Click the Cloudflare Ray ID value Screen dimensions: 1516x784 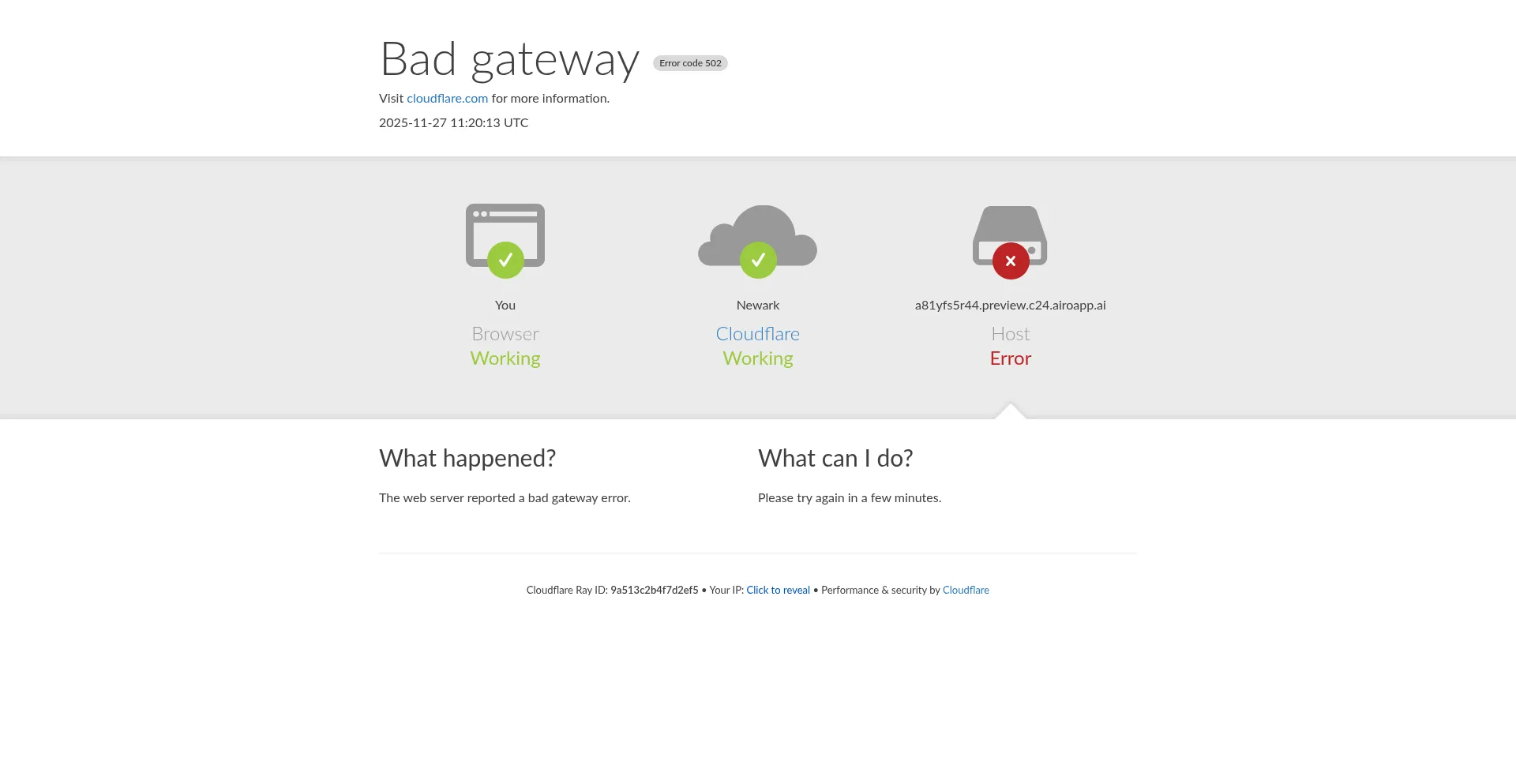655,591
